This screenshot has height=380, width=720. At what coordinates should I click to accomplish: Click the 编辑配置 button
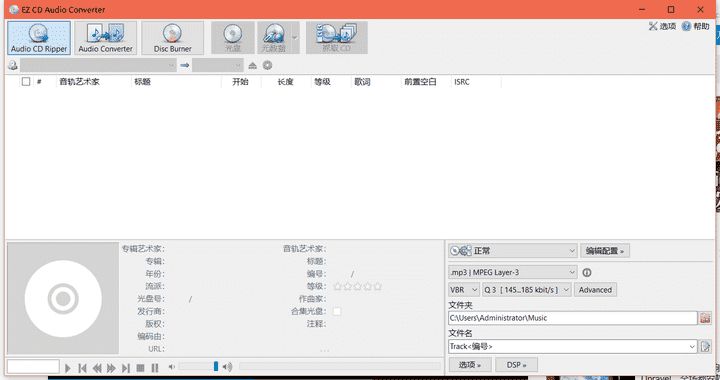[x=605, y=251]
